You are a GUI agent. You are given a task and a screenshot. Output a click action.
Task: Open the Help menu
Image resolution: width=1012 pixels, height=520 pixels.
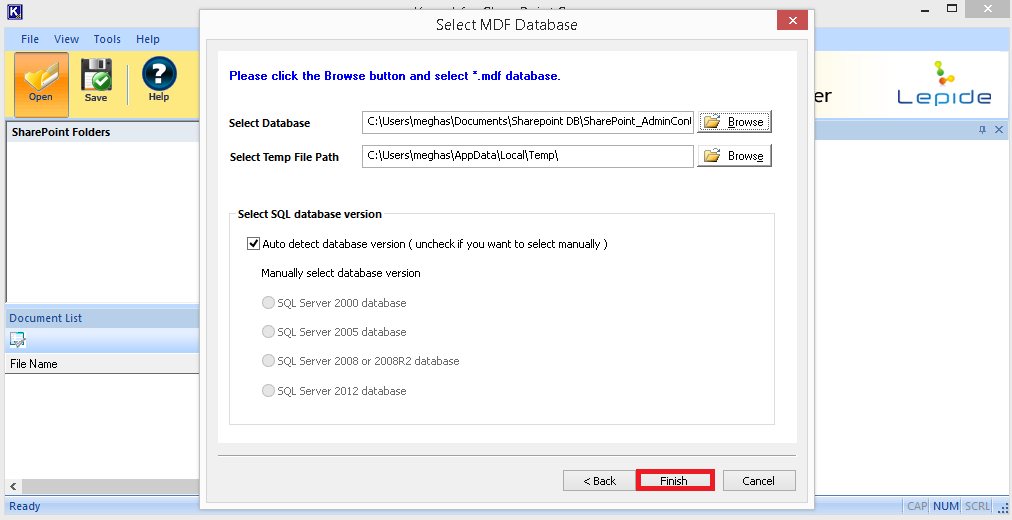coord(148,39)
